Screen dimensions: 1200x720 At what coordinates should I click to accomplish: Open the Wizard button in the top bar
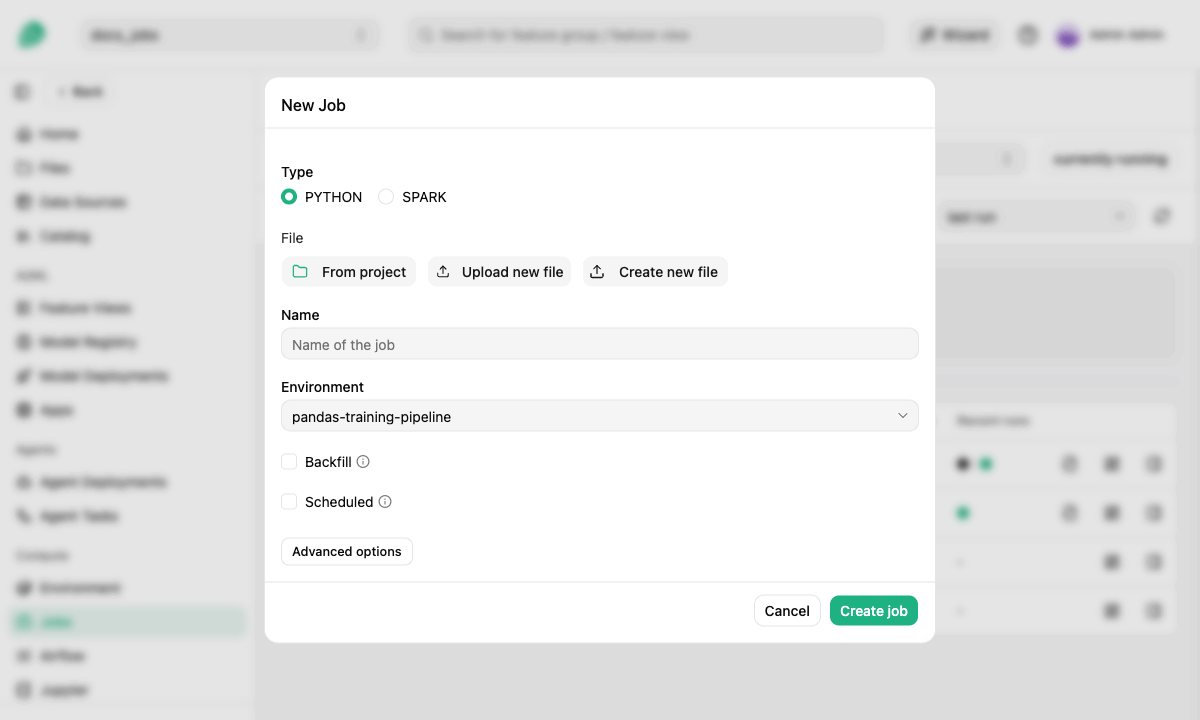954,35
